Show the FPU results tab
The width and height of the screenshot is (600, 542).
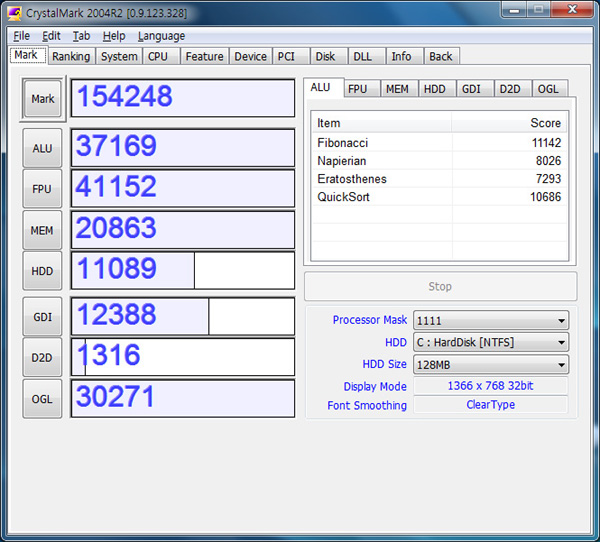click(358, 89)
